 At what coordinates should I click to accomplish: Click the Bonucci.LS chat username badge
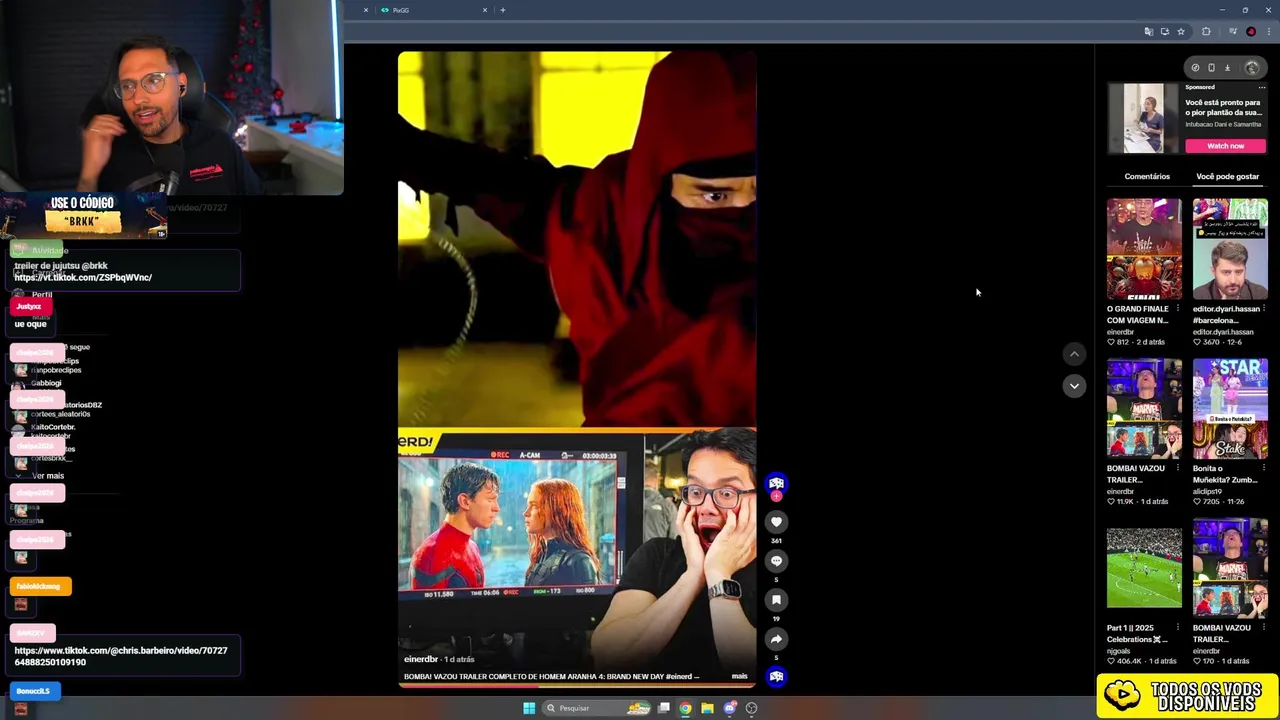pyautogui.click(x=34, y=691)
